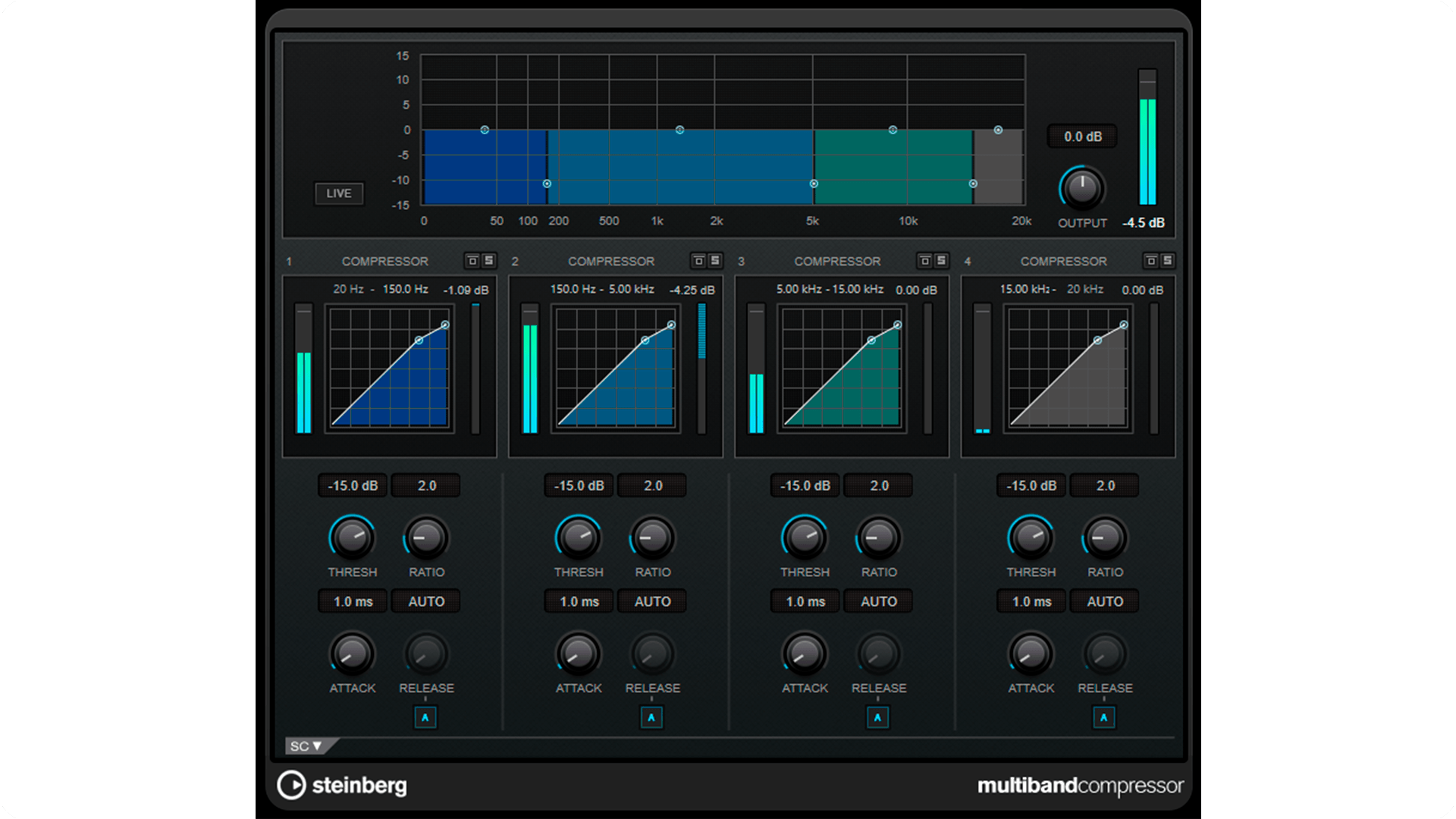Click band 2 attack value 1.0 ms field
The width and height of the screenshot is (1456, 819).
pyautogui.click(x=579, y=601)
